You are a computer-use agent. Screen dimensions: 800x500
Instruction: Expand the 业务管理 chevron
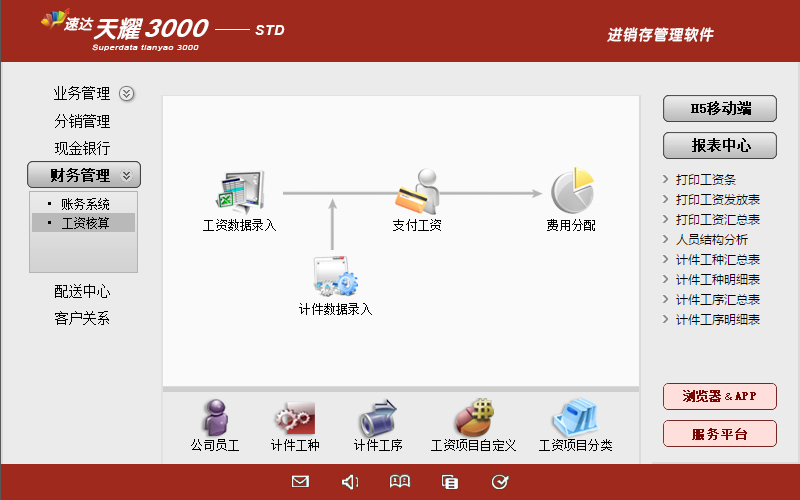126,94
